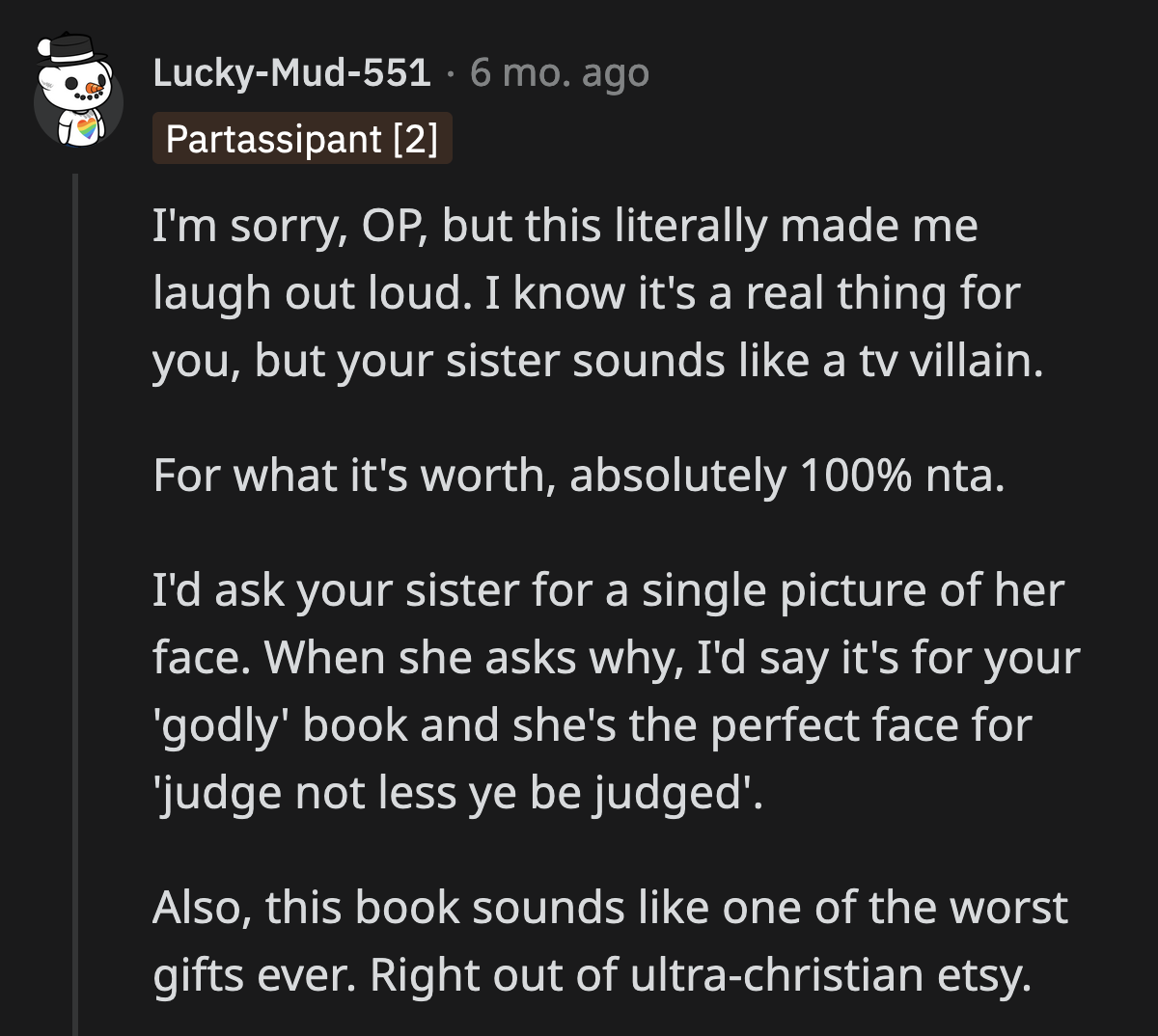
Task: Open the Lucky-Mud-551 username profile link
Action: (x=291, y=72)
